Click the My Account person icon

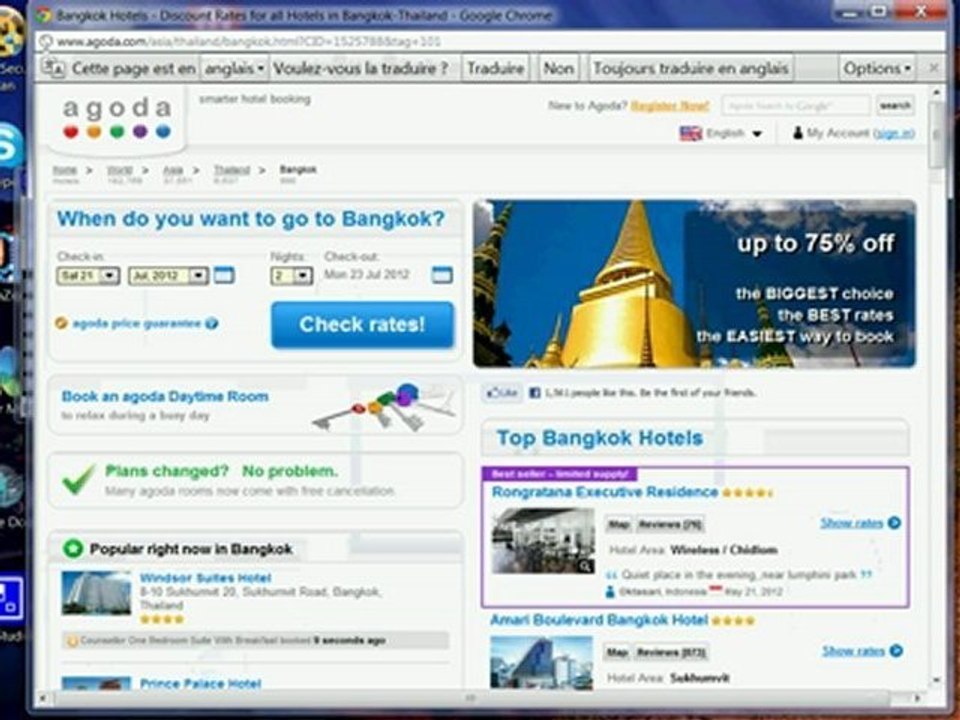point(798,132)
